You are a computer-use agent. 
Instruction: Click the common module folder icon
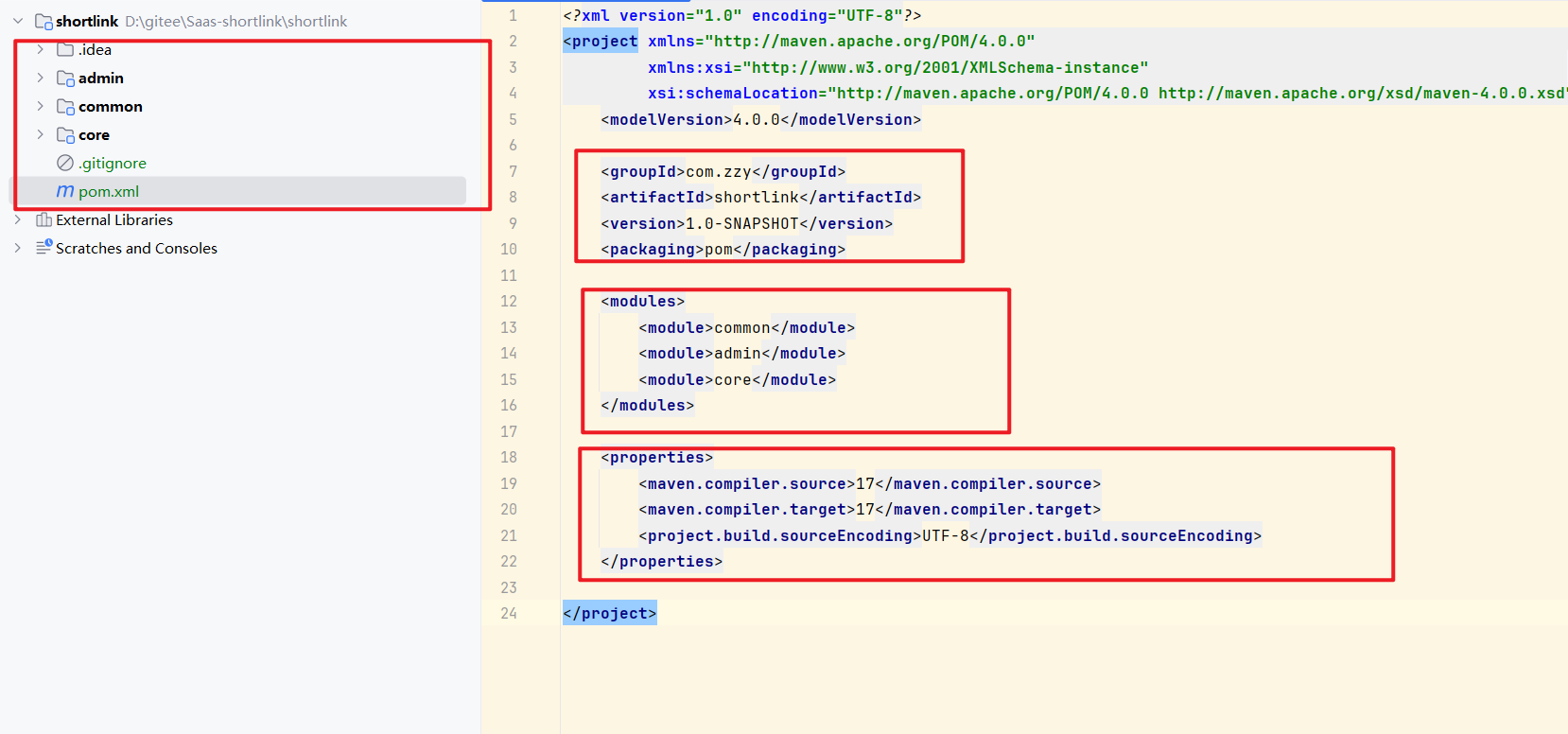[65, 106]
